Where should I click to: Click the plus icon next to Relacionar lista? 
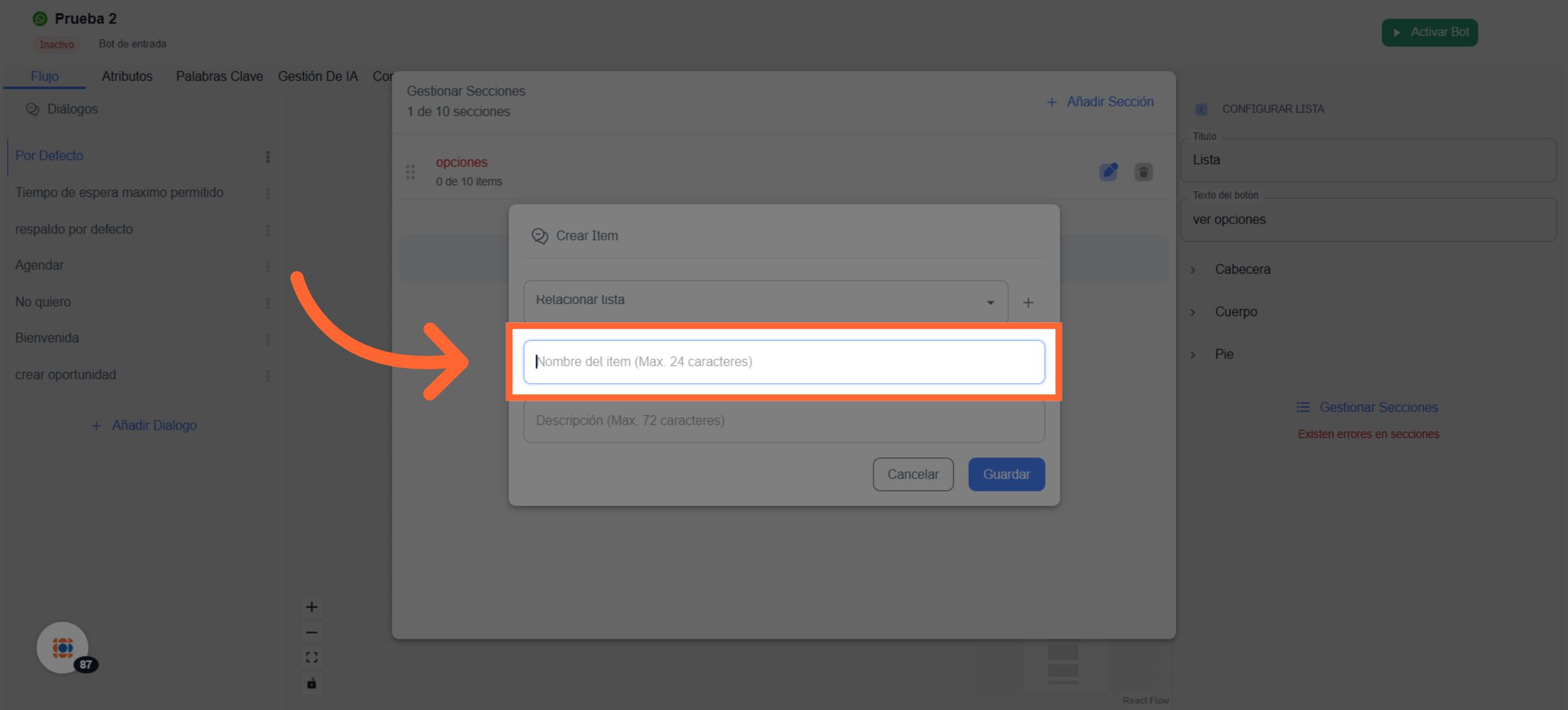pos(1028,303)
